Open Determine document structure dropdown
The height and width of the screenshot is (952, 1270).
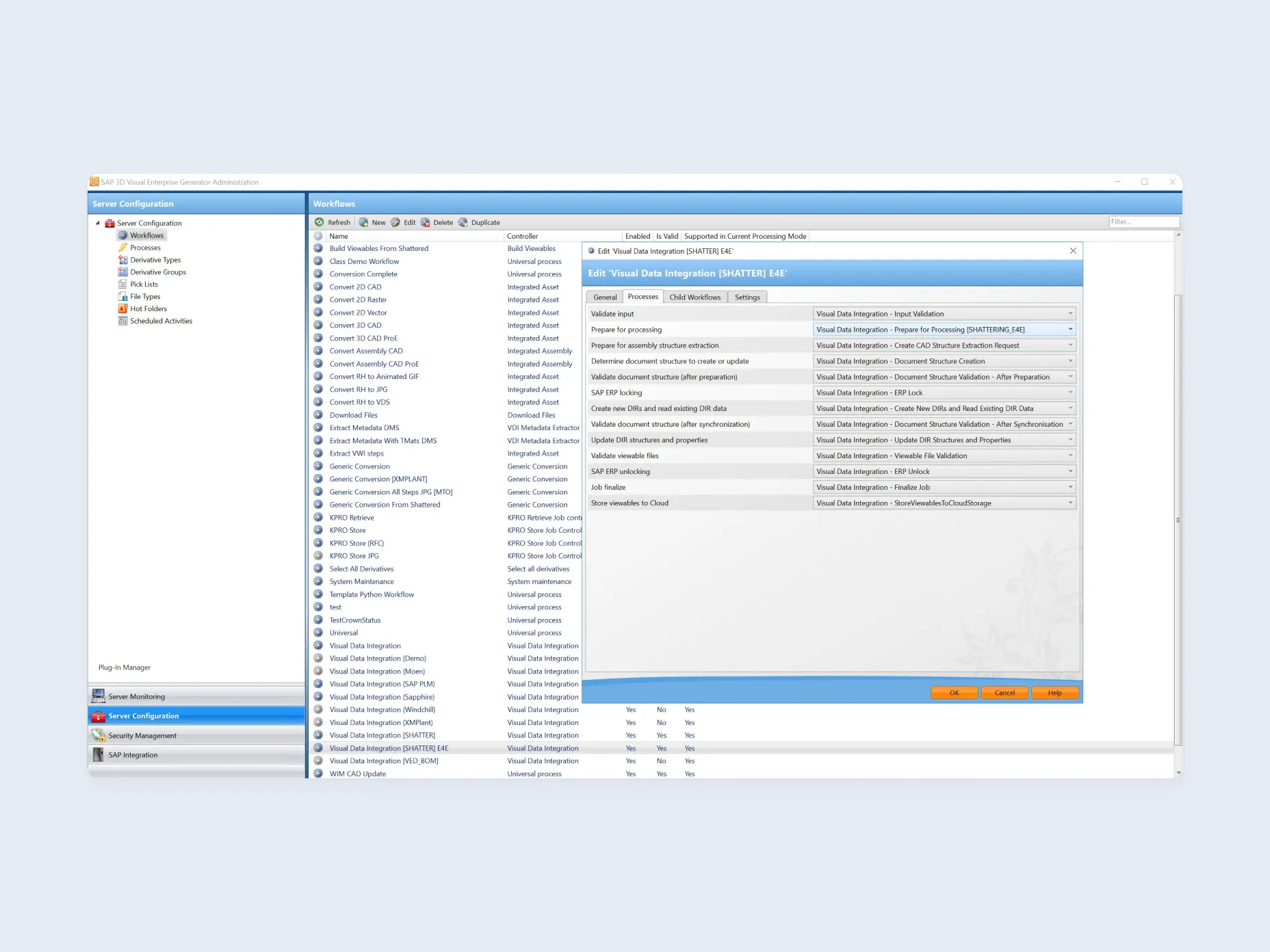pyautogui.click(x=944, y=361)
